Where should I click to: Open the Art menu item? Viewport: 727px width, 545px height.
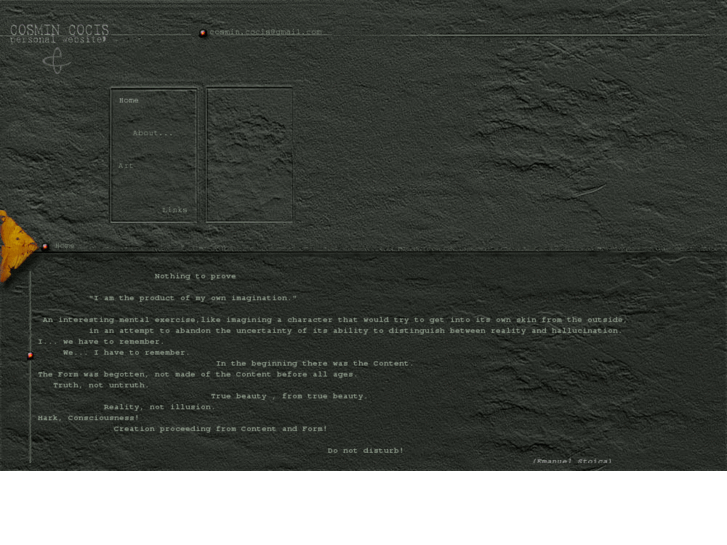coord(126,166)
